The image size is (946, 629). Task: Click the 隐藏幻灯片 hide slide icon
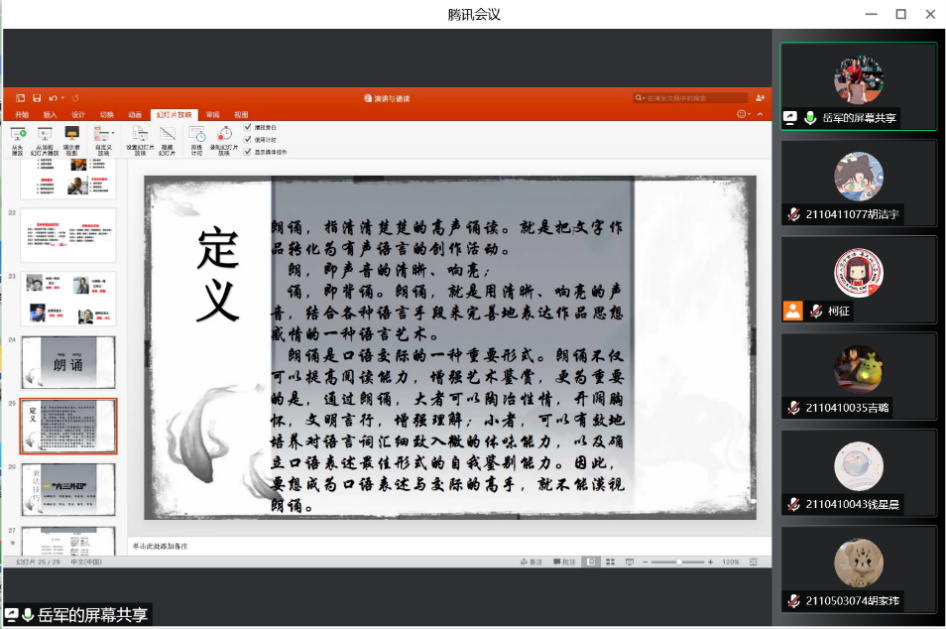click(166, 133)
